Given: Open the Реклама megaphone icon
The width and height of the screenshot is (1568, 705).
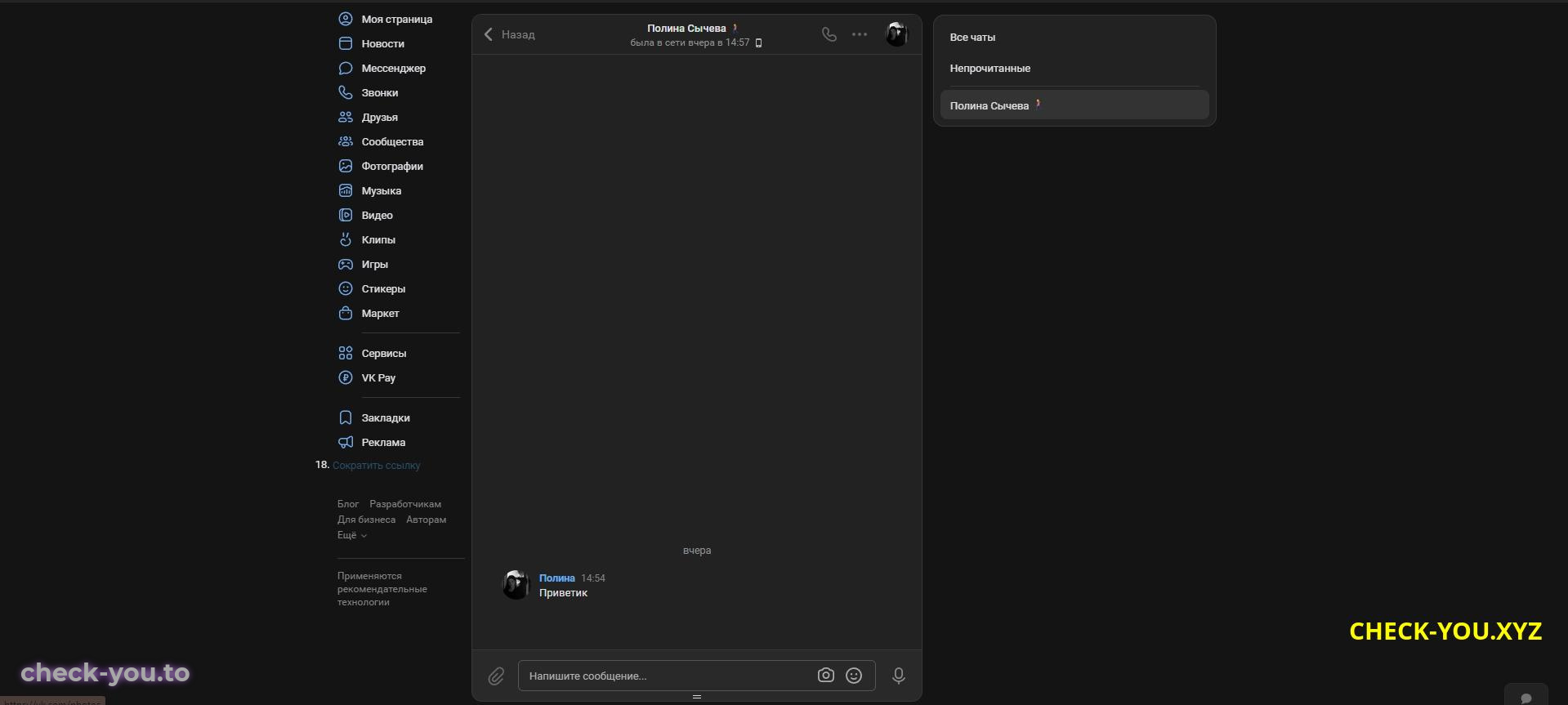Looking at the screenshot, I should click(346, 442).
